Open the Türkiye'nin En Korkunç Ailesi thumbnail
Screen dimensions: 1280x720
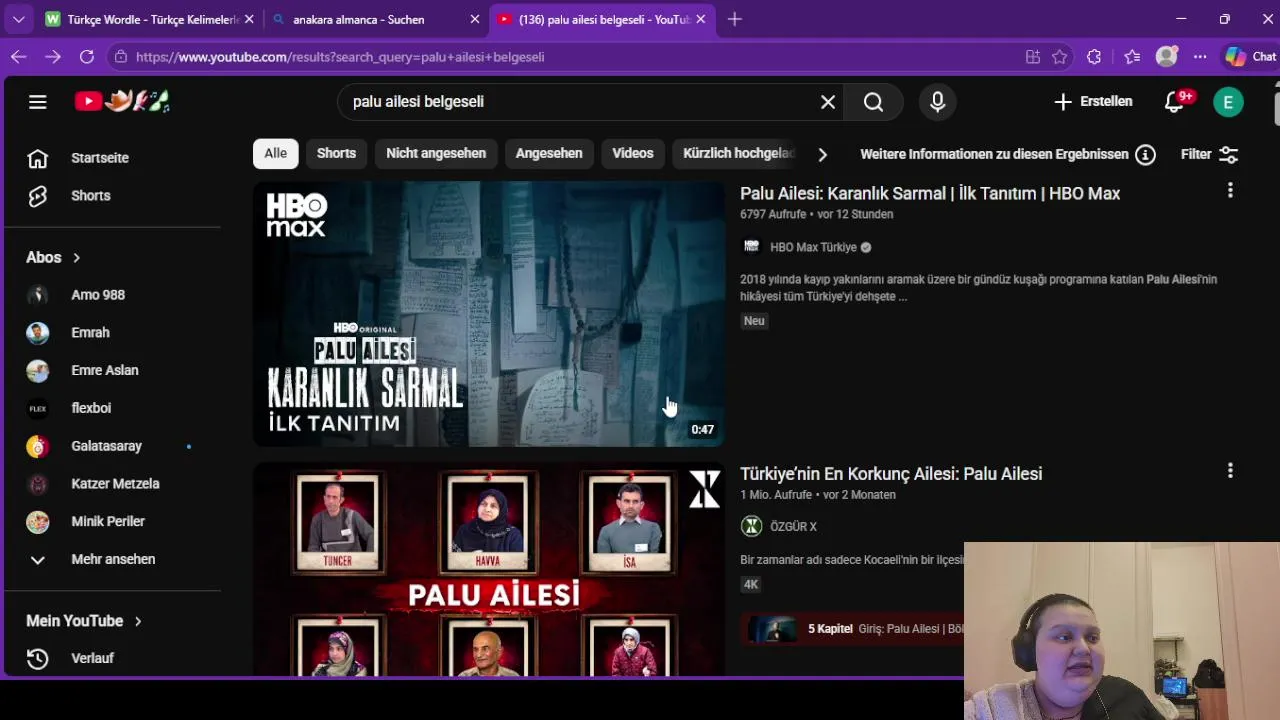[x=489, y=569]
